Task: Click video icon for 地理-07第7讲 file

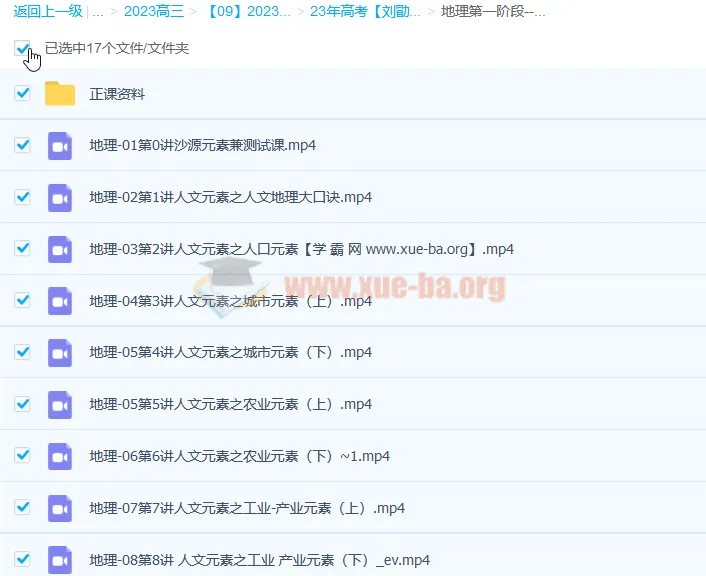Action: coord(60,508)
